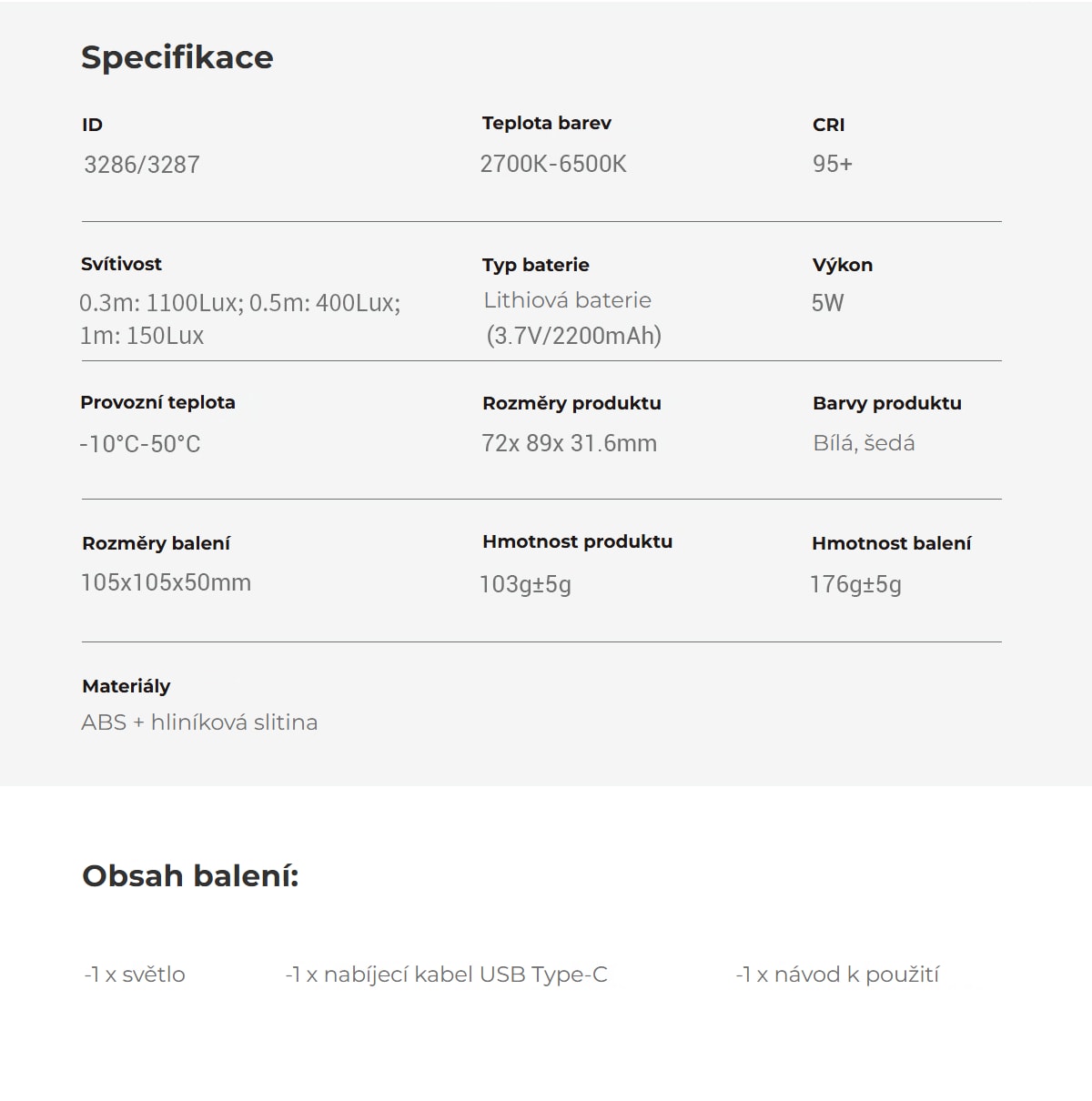This screenshot has width=1092, height=1101.
Task: Click the Svítivost label
Action: [121, 264]
